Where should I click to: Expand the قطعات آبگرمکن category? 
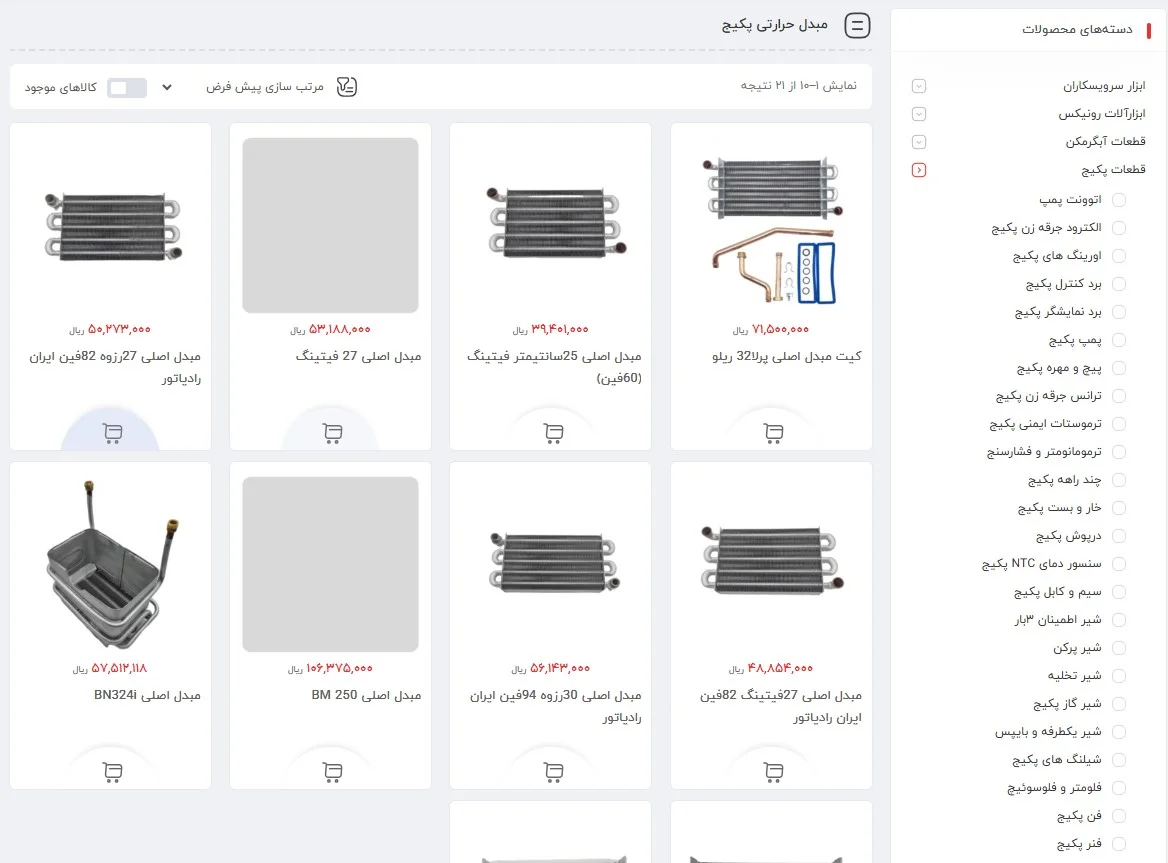[918, 141]
